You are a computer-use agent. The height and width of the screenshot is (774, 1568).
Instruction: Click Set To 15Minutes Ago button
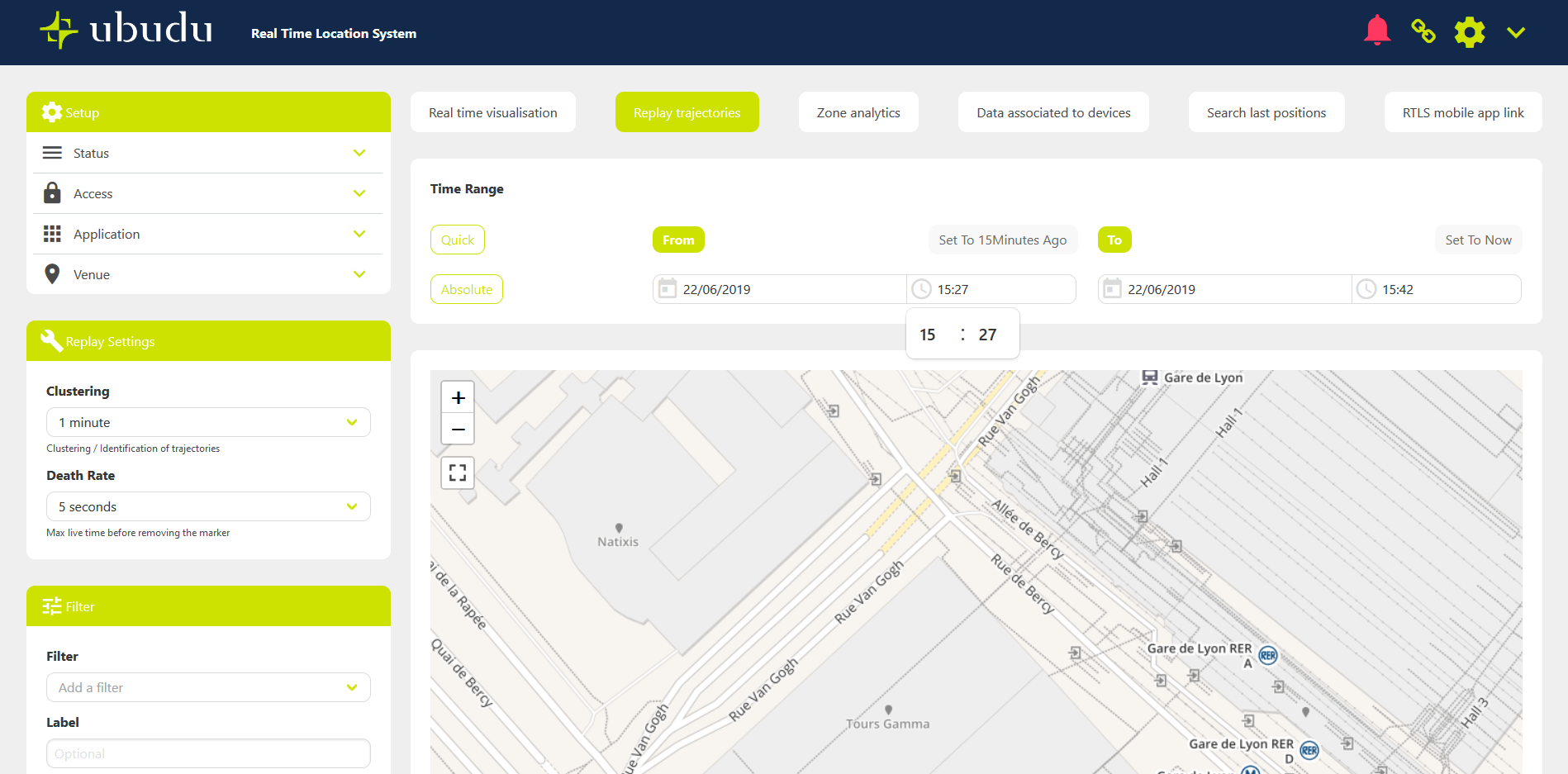tap(1002, 240)
